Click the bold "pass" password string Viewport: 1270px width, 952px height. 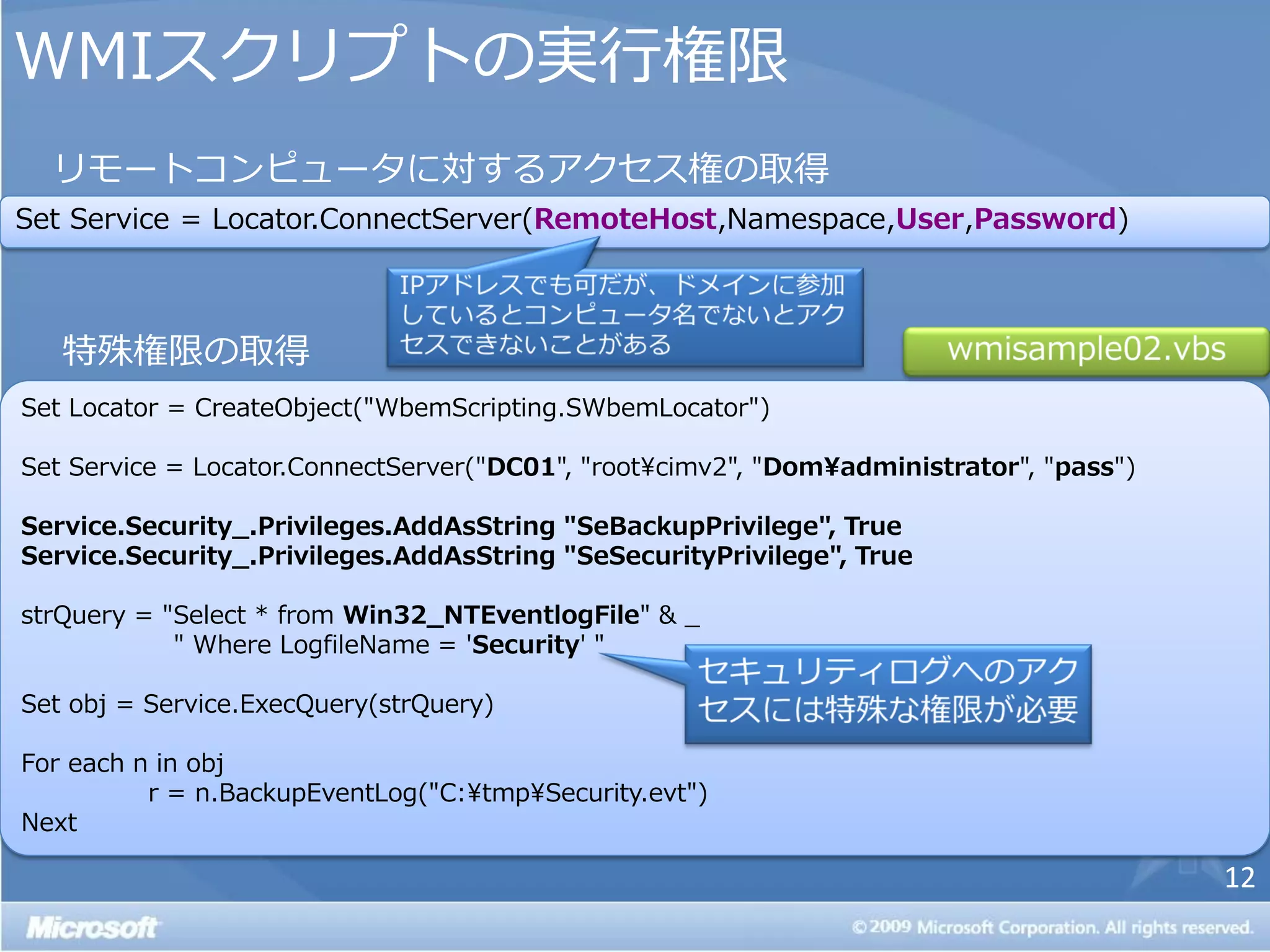(1085, 467)
